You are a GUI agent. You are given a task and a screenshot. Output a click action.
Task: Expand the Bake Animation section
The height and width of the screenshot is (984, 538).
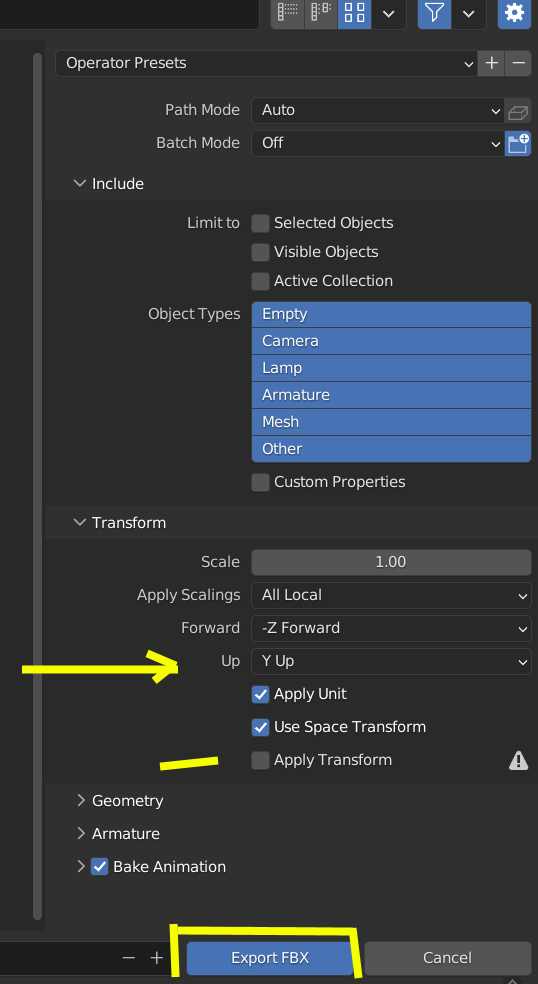click(x=81, y=867)
